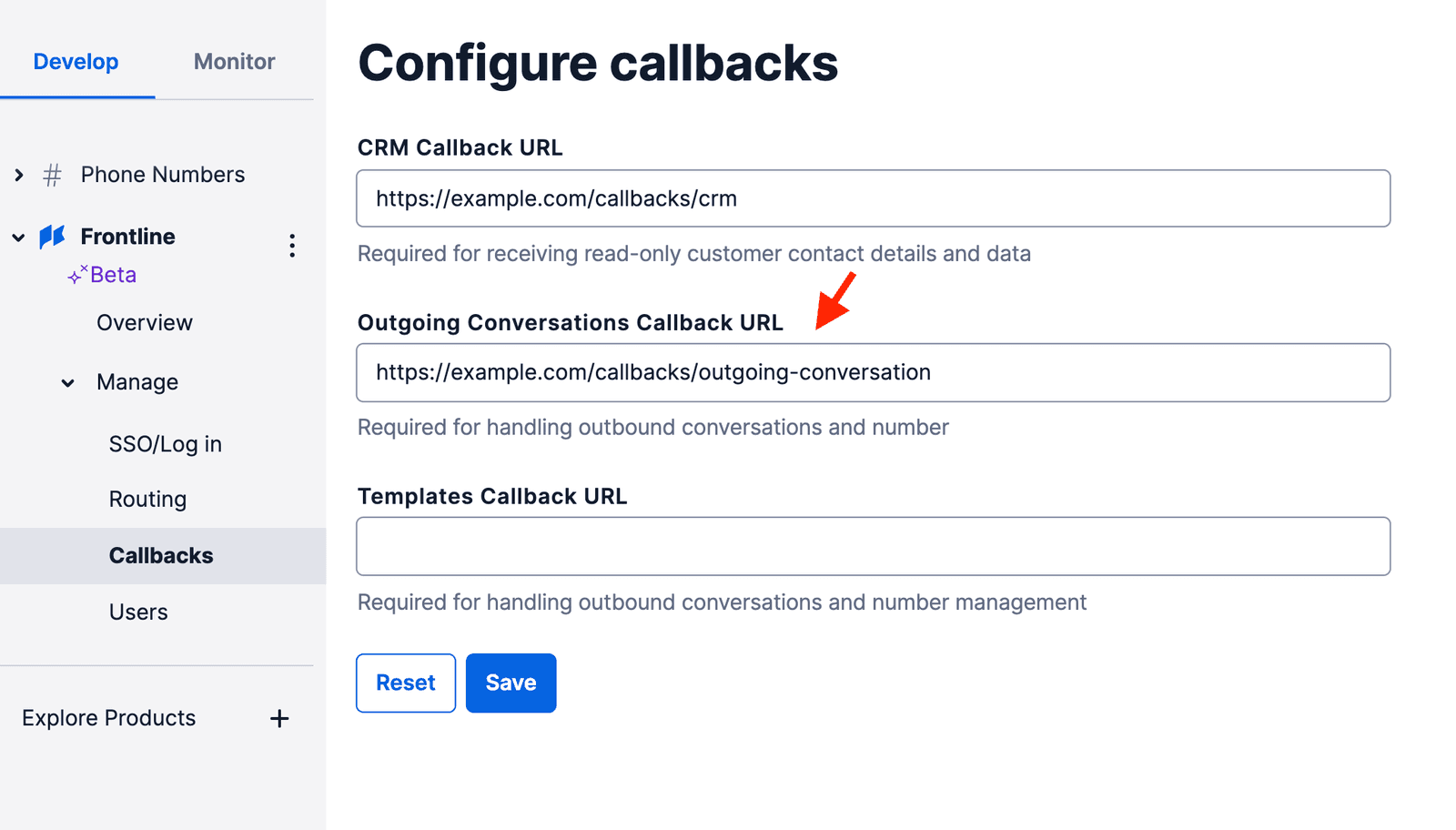
Task: Click the Reset button
Action: (405, 683)
